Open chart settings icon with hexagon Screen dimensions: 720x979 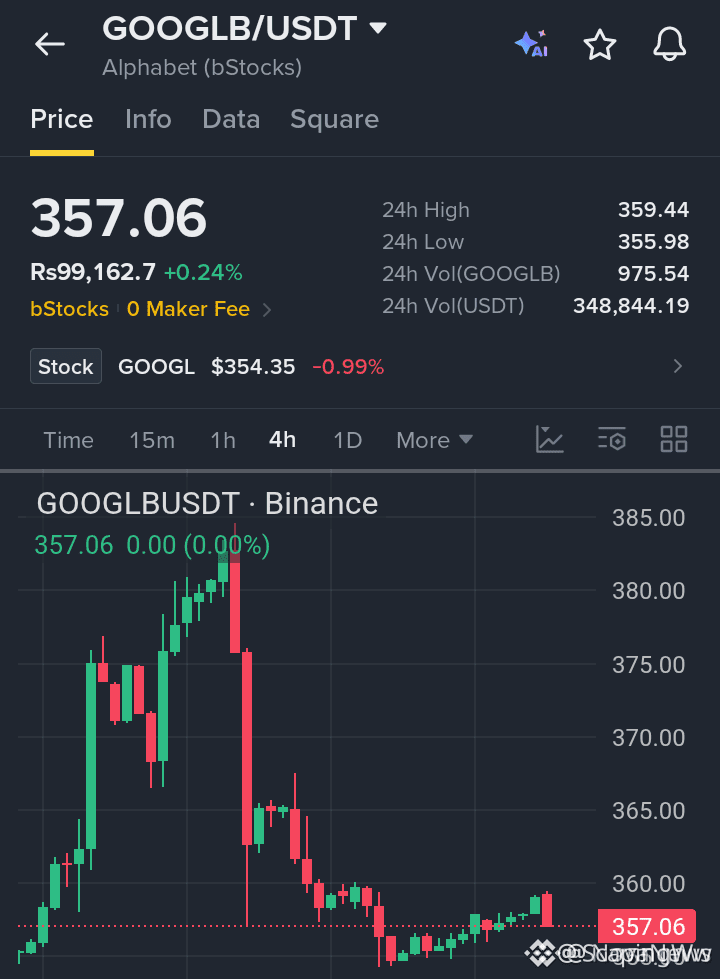coord(611,439)
